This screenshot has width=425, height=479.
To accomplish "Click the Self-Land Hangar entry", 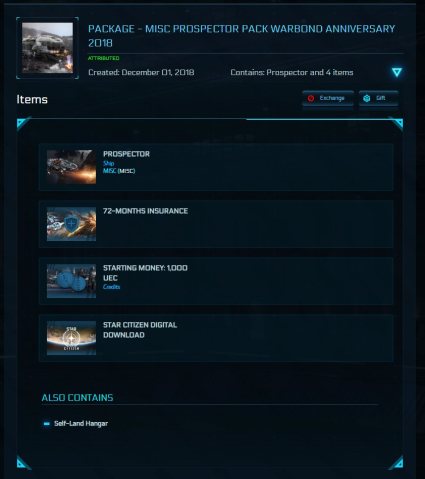I will (81, 423).
